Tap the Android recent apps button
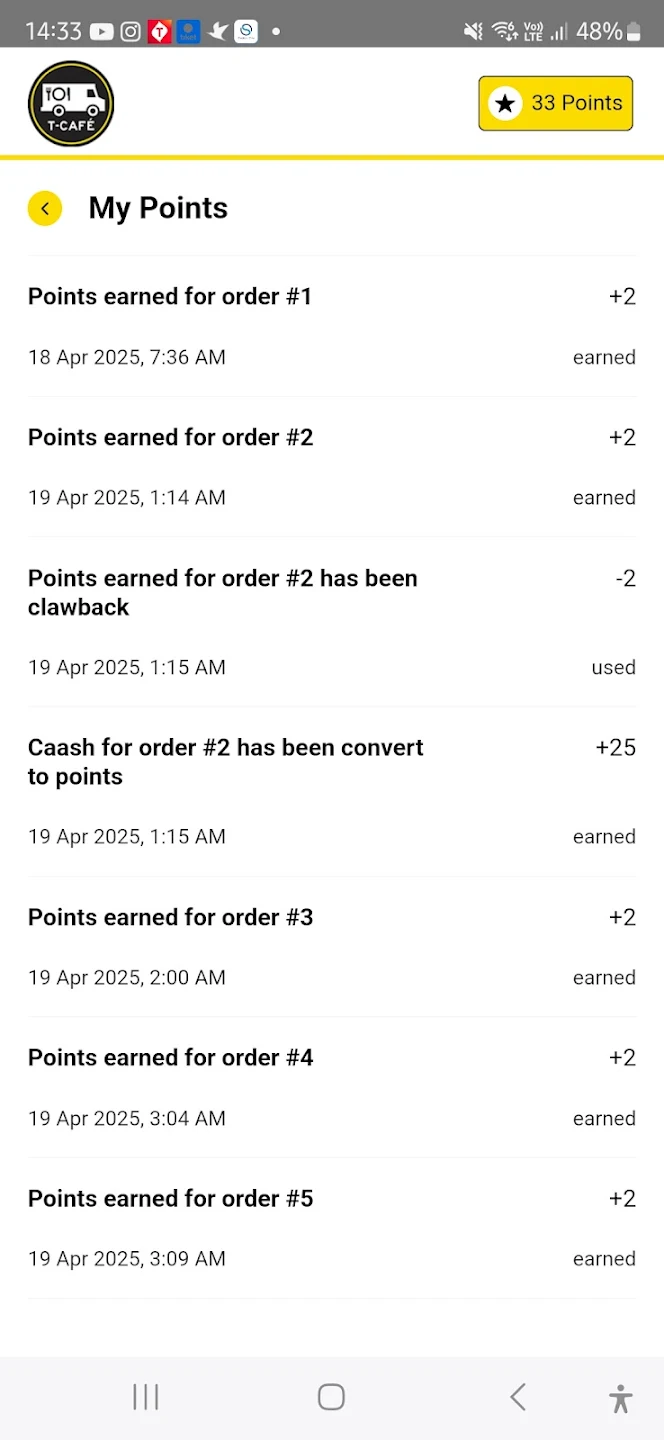 146,1397
